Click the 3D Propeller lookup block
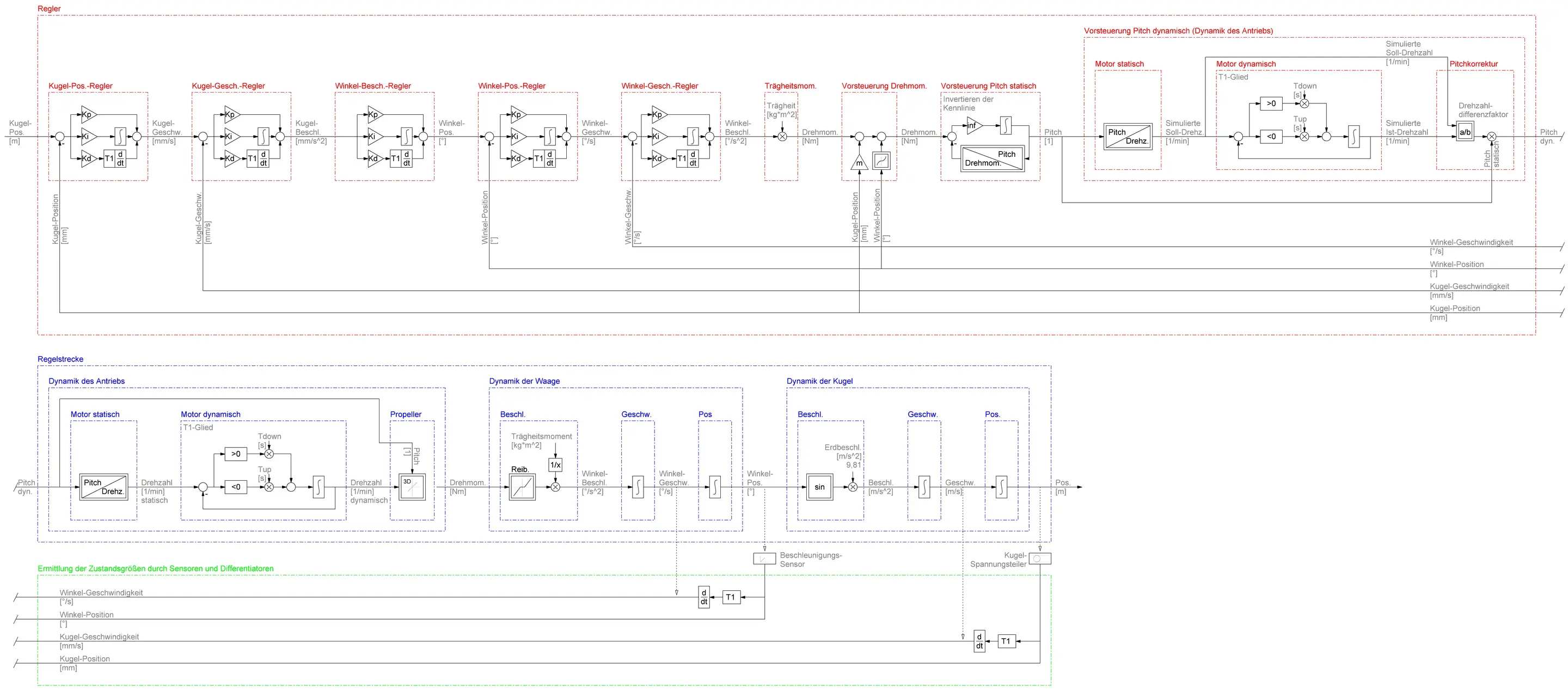The width and height of the screenshot is (1568, 691). [412, 487]
